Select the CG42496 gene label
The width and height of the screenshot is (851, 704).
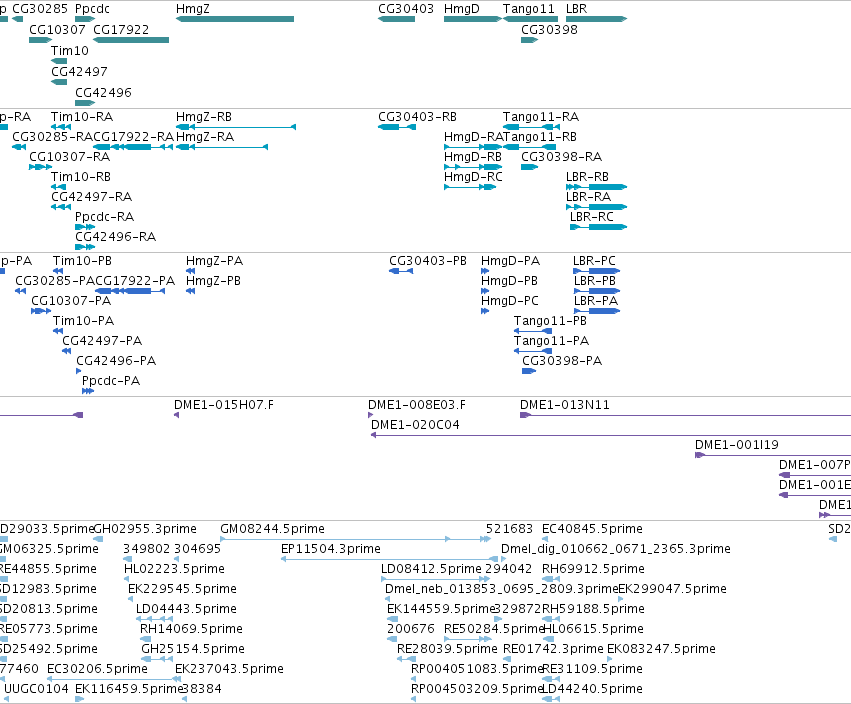[x=103, y=93]
